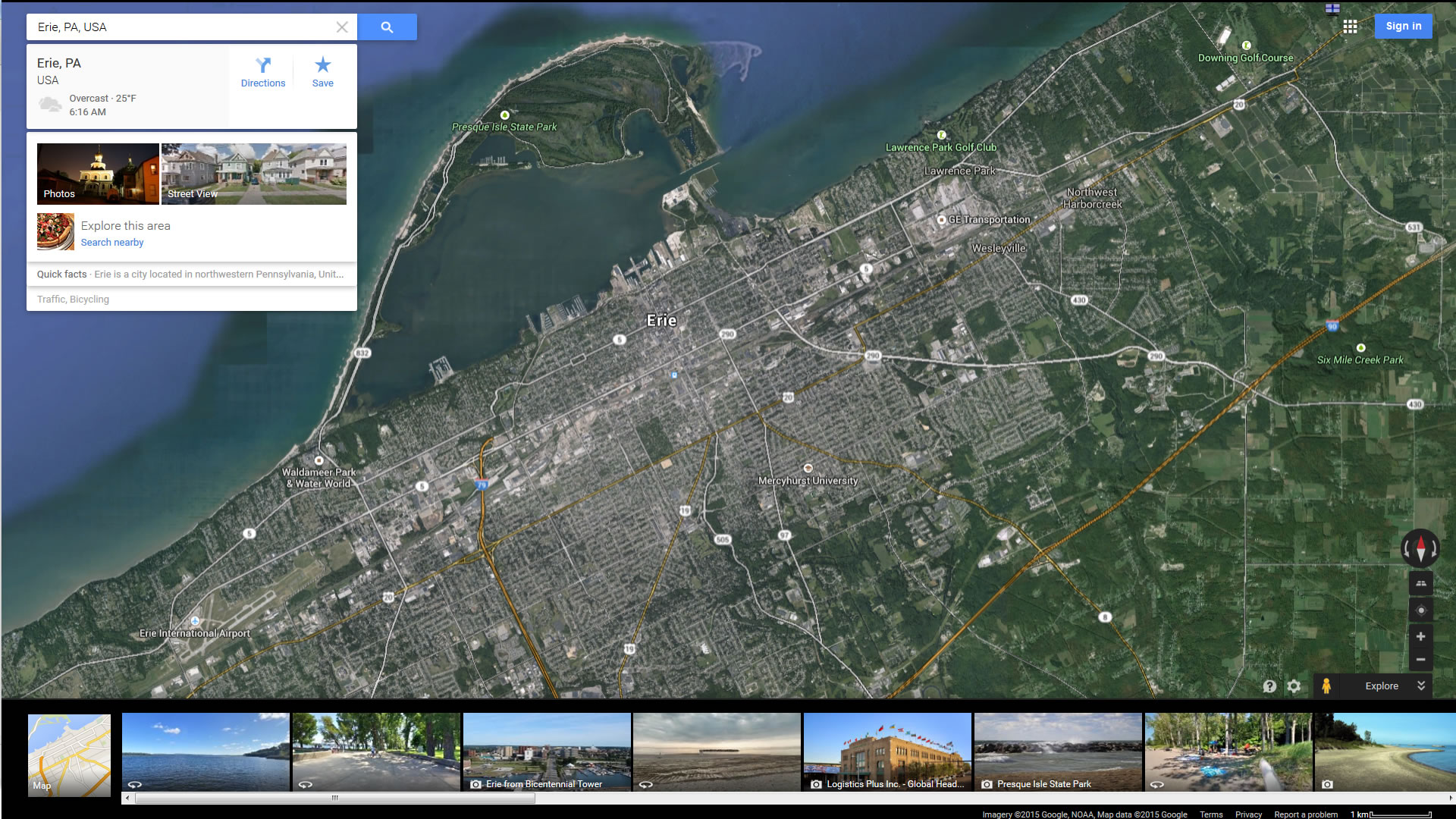
Task: Pick up the Street View pegman
Action: (1326, 686)
